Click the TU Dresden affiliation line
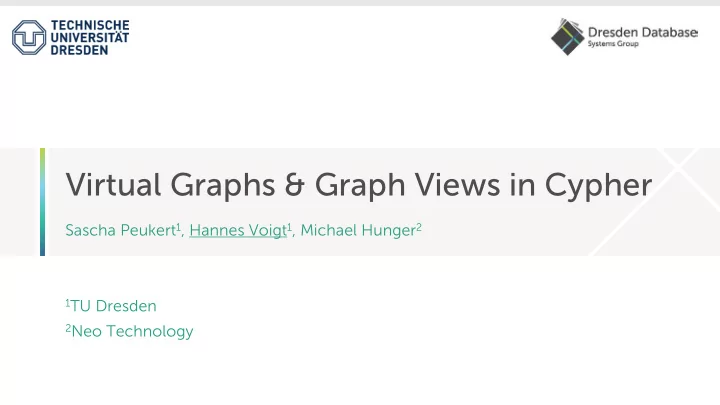Image resolution: width=720 pixels, height=405 pixels. pyautogui.click(x=111, y=306)
